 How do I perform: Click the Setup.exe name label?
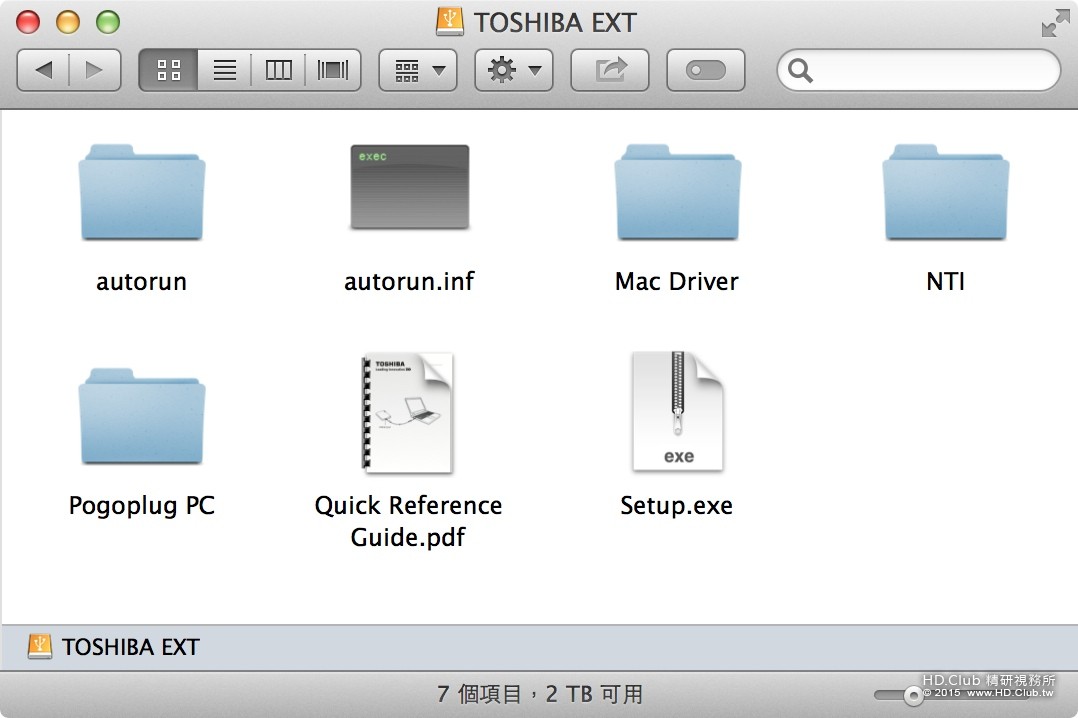coord(676,506)
